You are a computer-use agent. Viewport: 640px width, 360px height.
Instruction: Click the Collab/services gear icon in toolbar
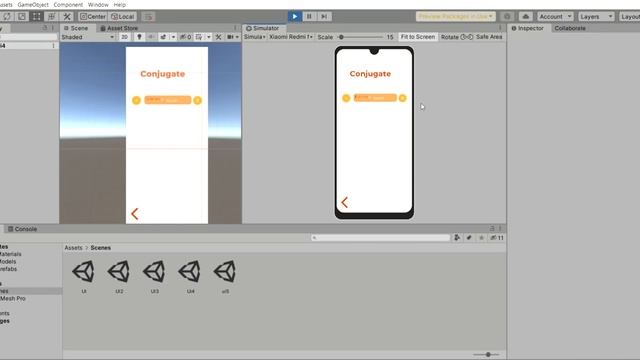coord(507,16)
